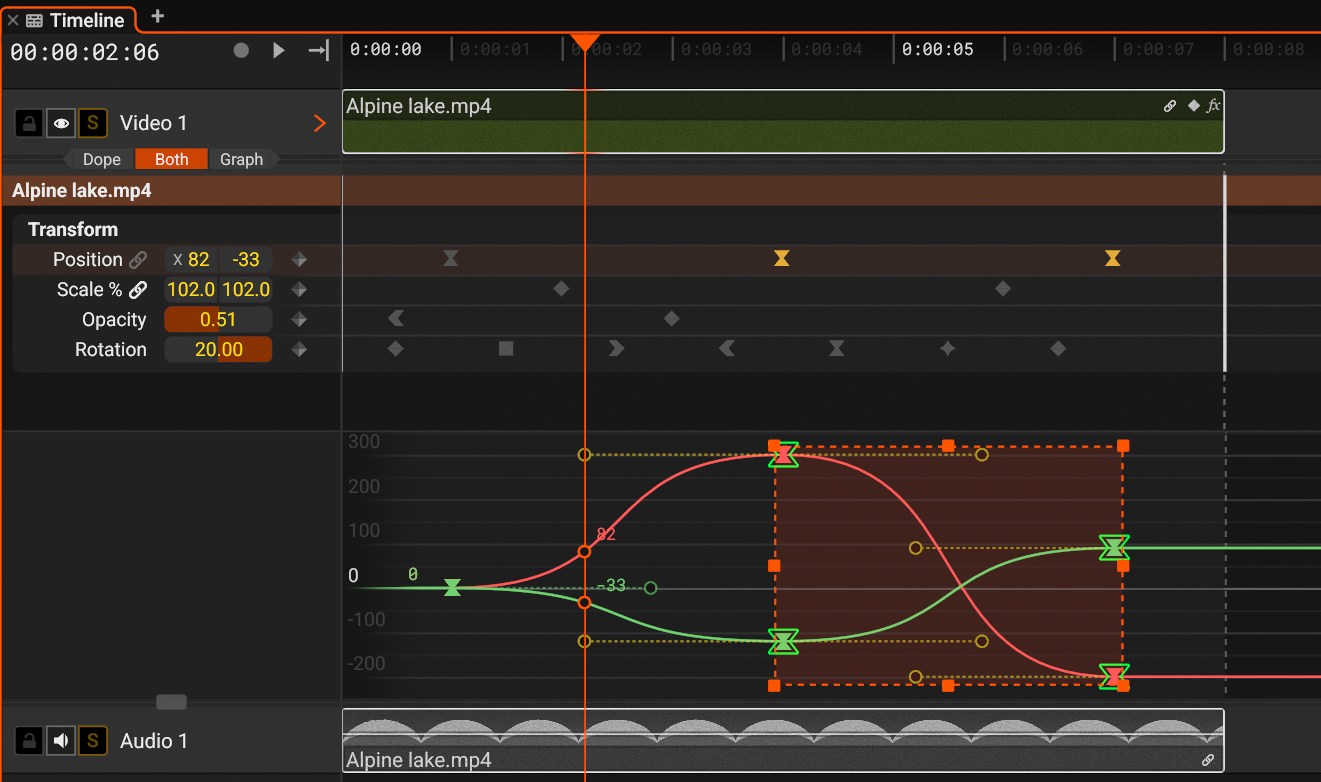Switch to Graph view tab
Image resolution: width=1321 pixels, height=782 pixels.
tap(241, 159)
